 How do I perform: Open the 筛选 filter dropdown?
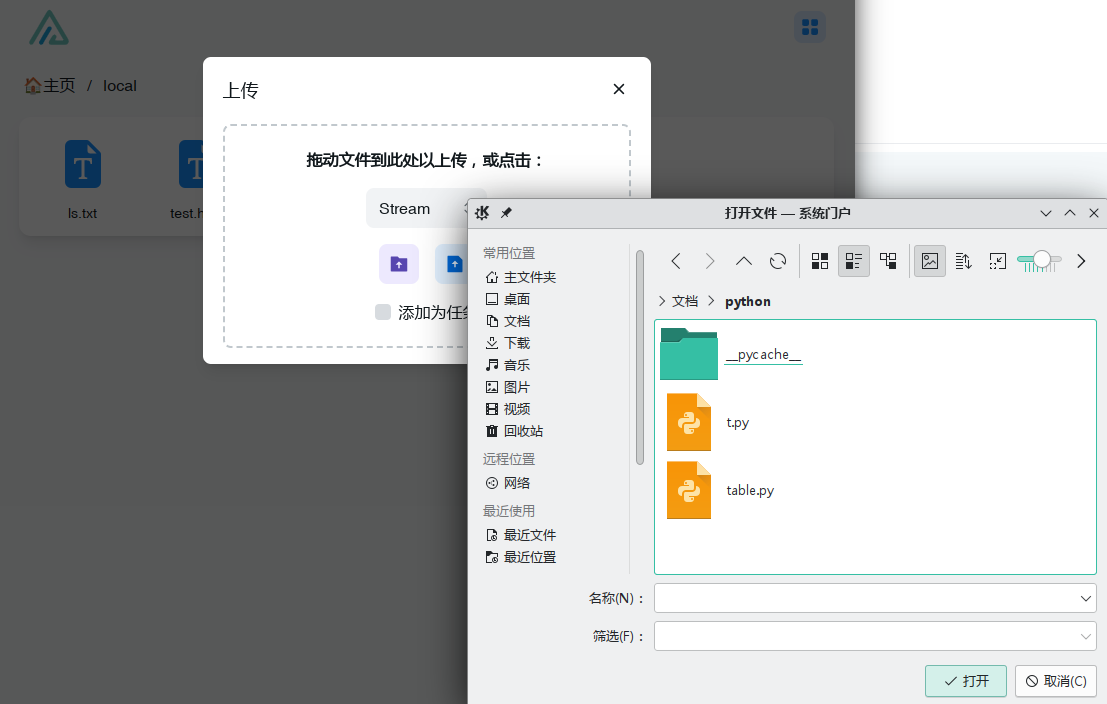point(1086,636)
